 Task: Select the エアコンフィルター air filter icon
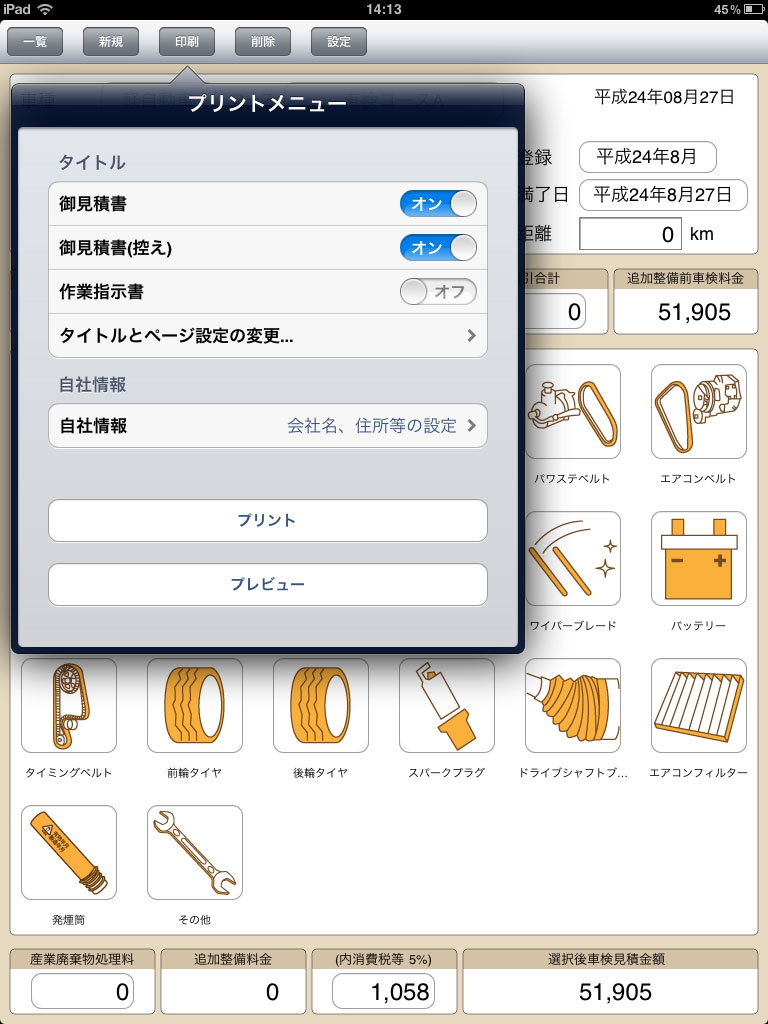(699, 705)
